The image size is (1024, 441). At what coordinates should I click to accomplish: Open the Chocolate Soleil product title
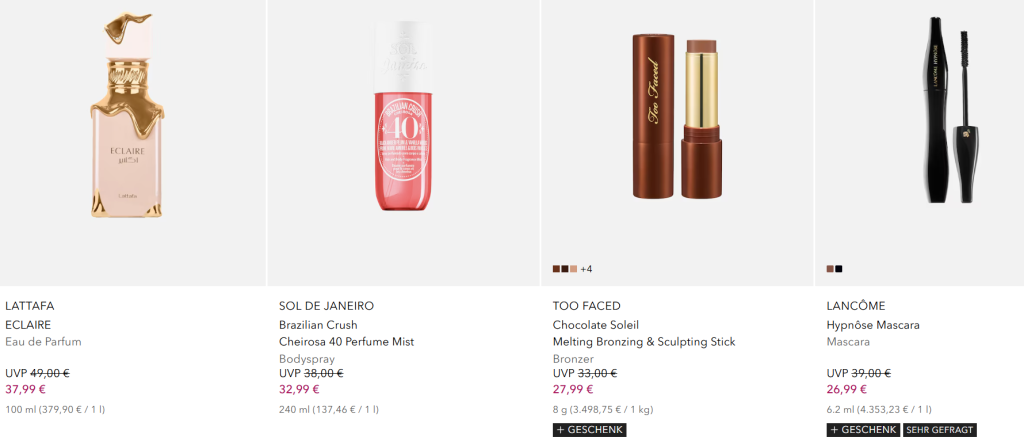[644, 333]
